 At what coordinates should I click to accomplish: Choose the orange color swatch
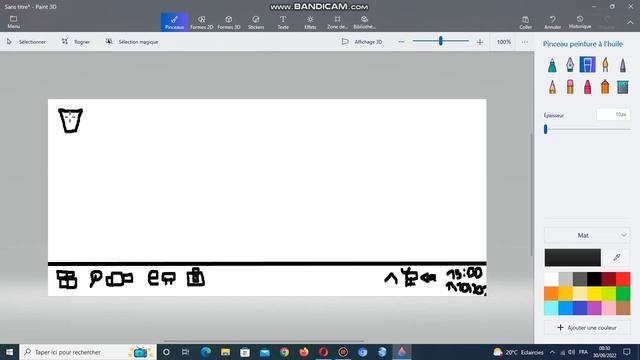tap(551, 293)
